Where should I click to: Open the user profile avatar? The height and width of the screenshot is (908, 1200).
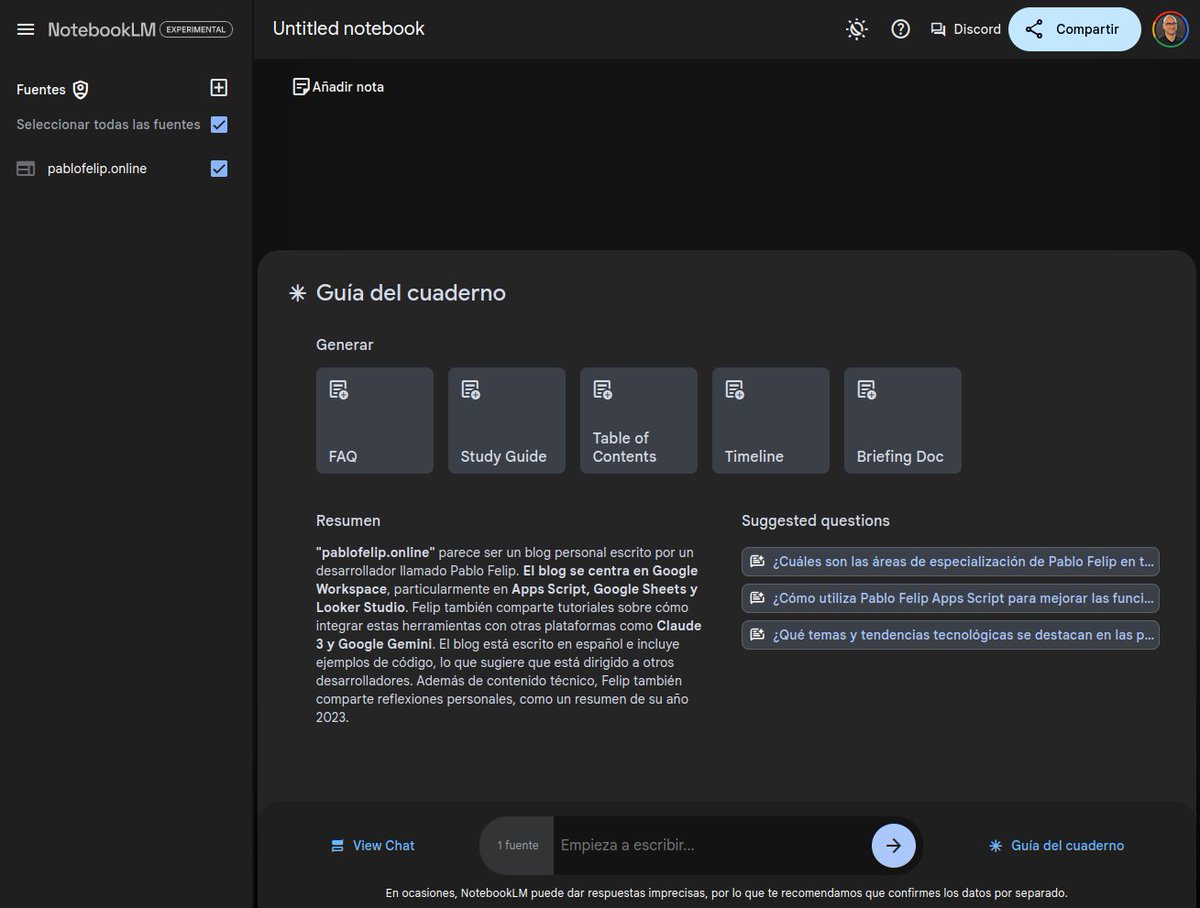1170,29
